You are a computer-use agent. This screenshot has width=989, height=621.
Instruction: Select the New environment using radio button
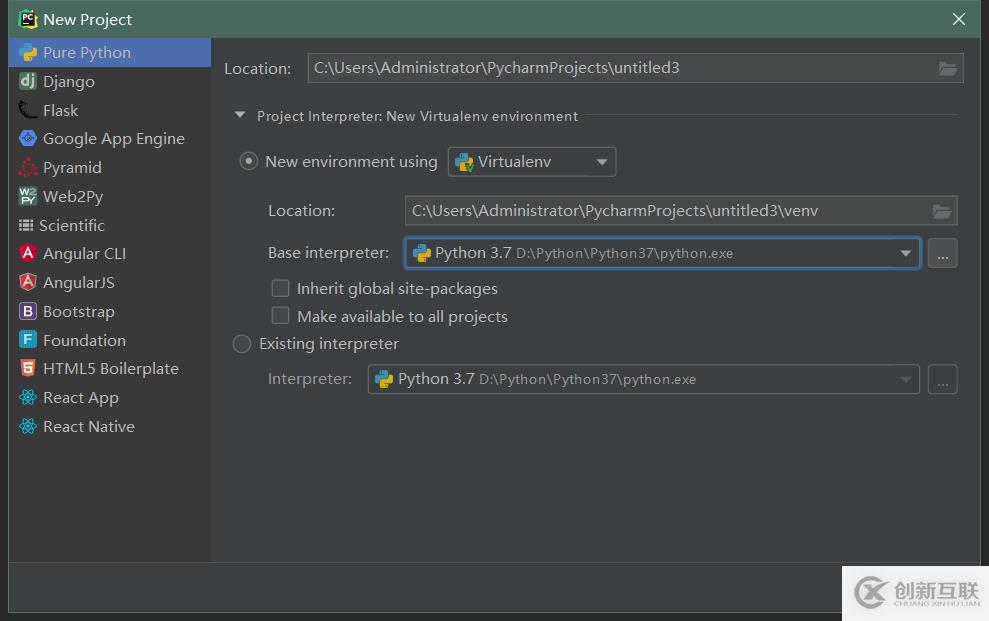249,162
